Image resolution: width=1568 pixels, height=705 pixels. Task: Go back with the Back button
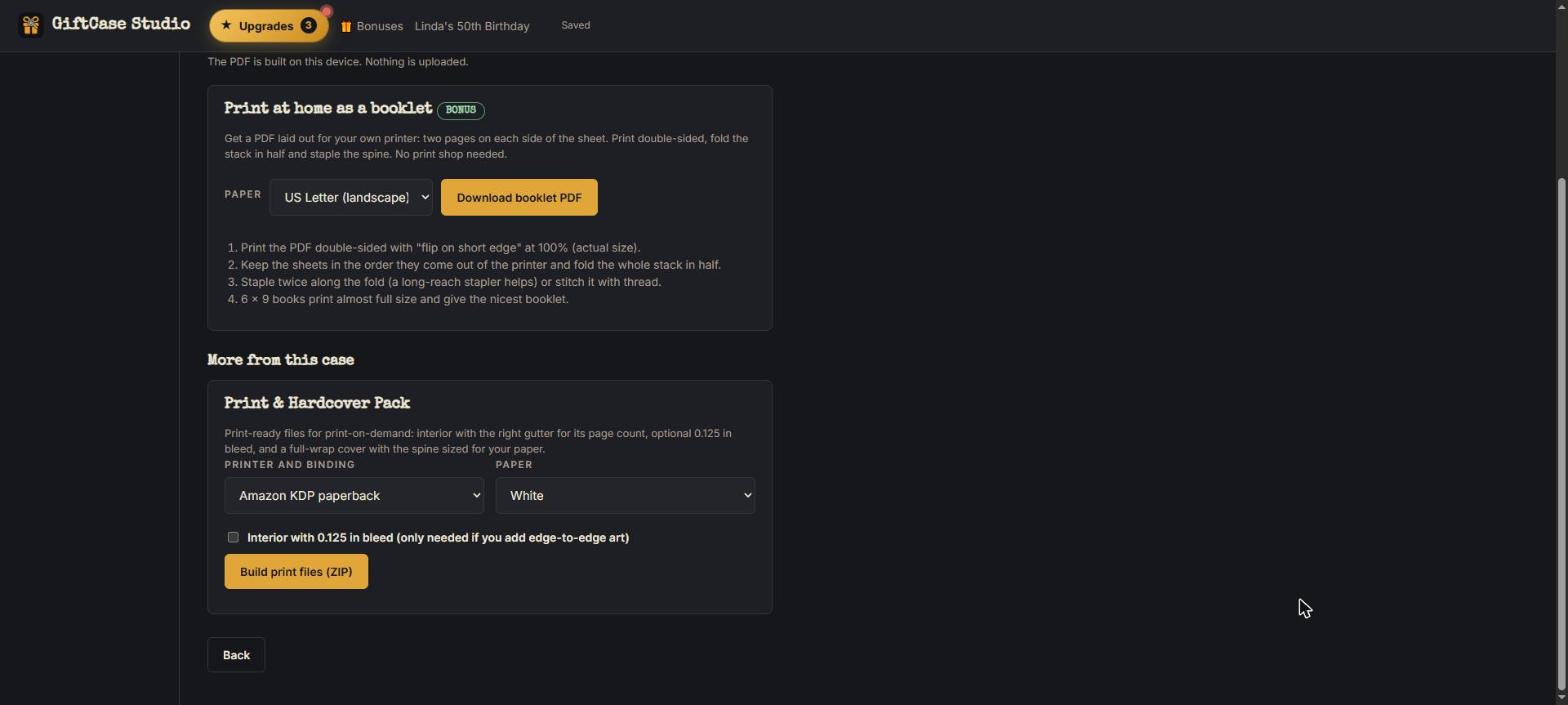click(236, 655)
